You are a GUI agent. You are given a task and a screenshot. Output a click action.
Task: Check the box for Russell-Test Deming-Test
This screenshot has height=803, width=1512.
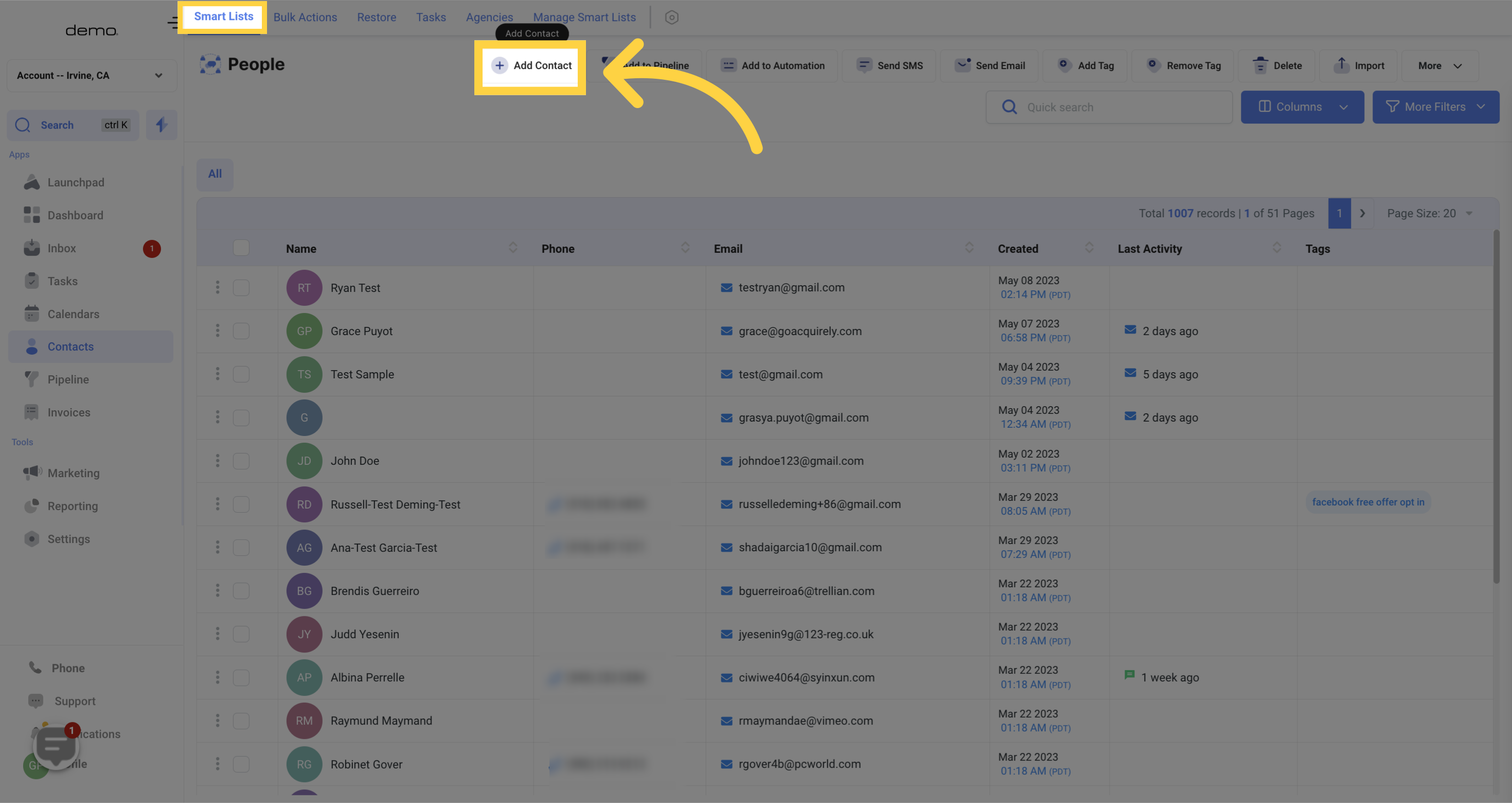241,504
